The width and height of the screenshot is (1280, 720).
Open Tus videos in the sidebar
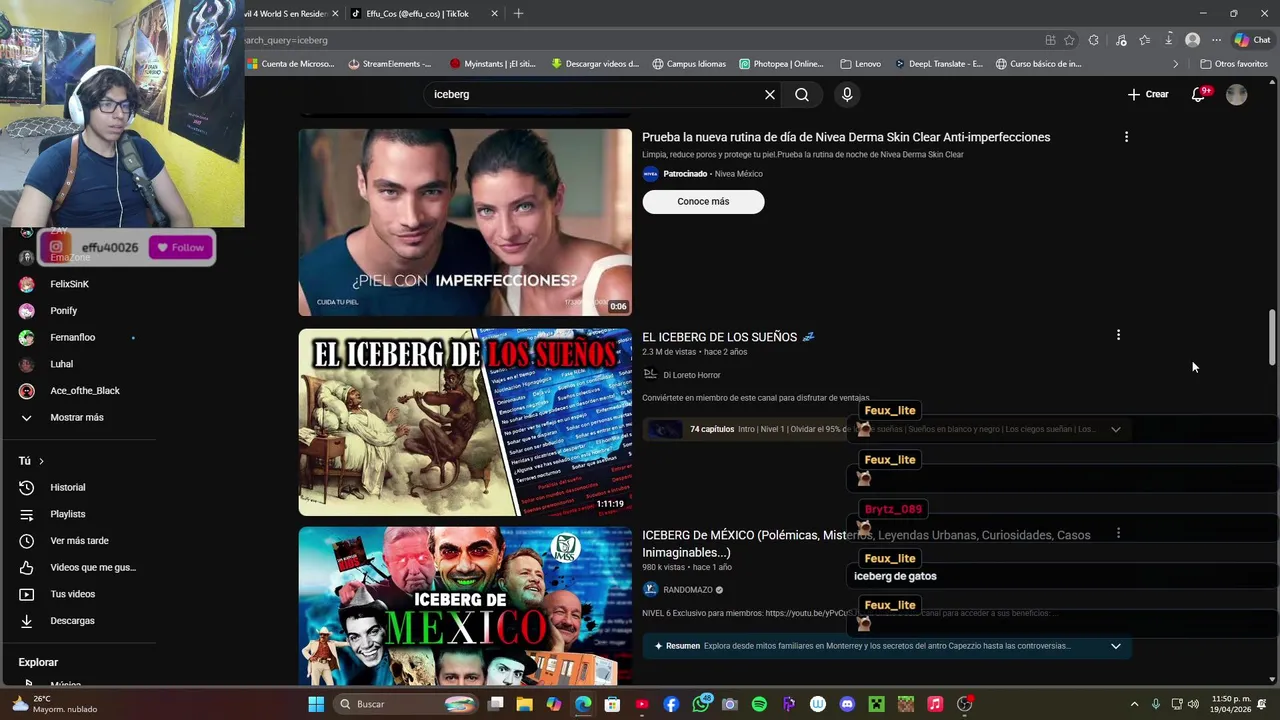pos(73,594)
